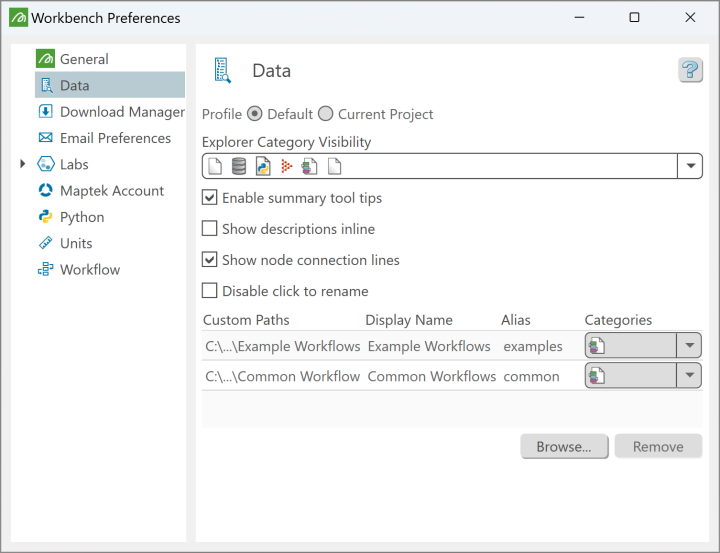Select the Current Project profile radio button
This screenshot has height=553, width=720.
326,114
